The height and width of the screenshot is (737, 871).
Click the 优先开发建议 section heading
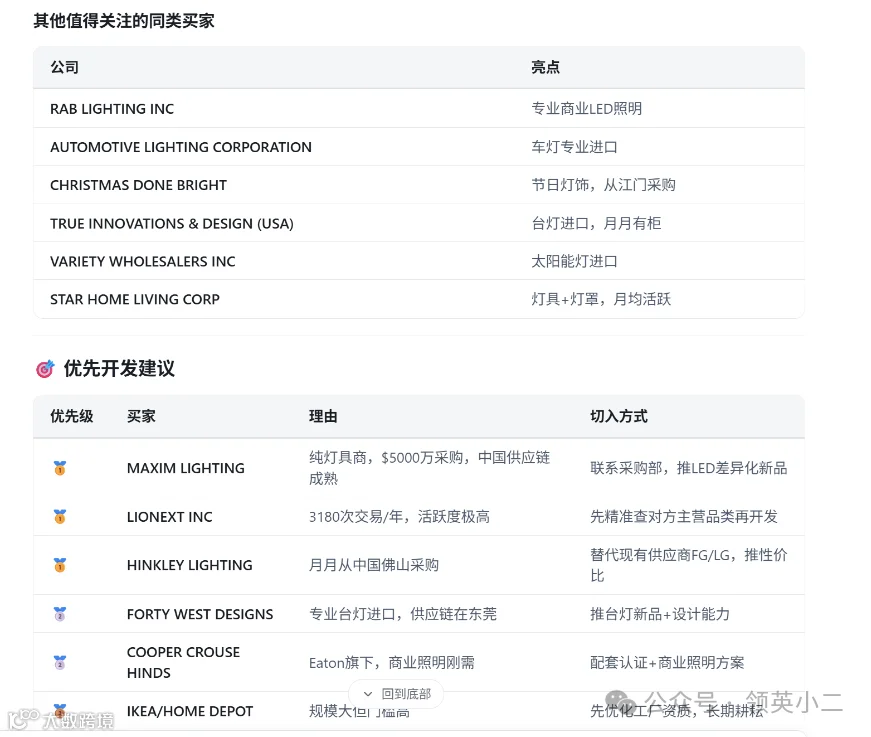pos(119,368)
